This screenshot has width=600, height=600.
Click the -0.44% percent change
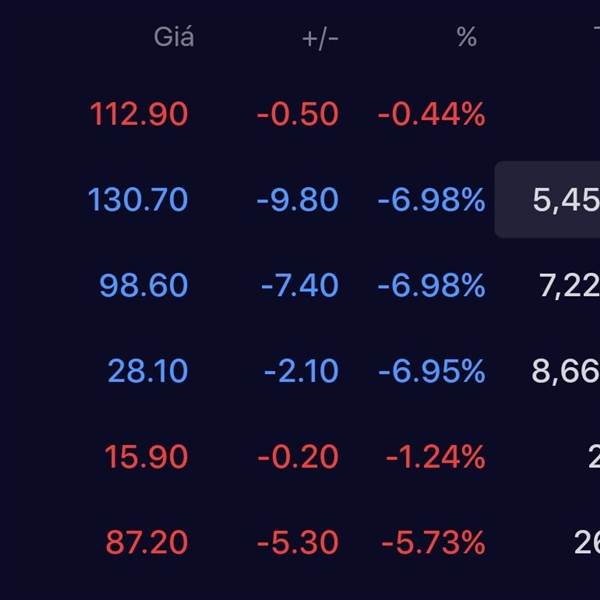(431, 114)
